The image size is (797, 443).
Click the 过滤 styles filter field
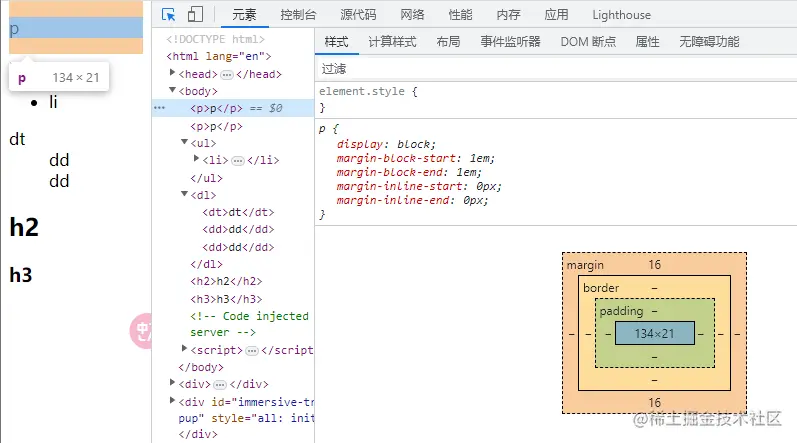click(556, 69)
